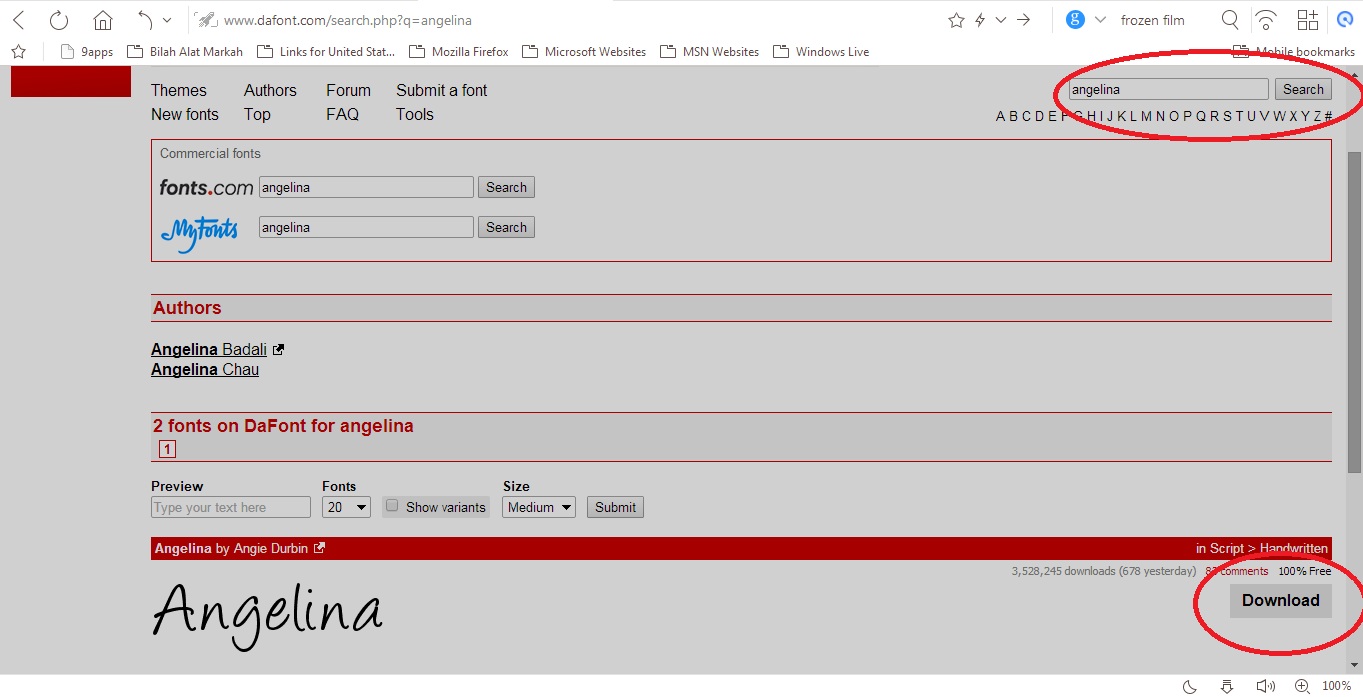Viewport: 1363px width, 697px height.
Task: Click the go forward arrow in address bar
Action: click(x=1023, y=20)
